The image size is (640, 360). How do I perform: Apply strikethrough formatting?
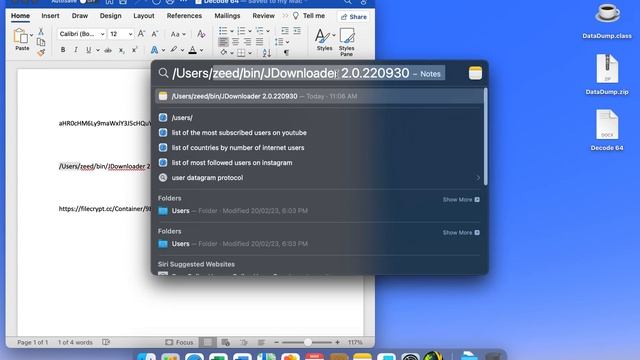(x=108, y=50)
